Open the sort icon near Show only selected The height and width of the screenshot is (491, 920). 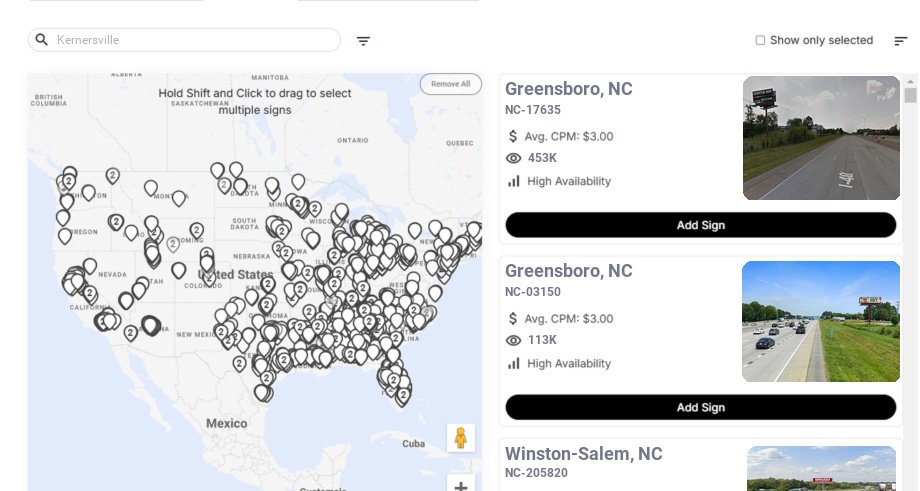click(900, 41)
